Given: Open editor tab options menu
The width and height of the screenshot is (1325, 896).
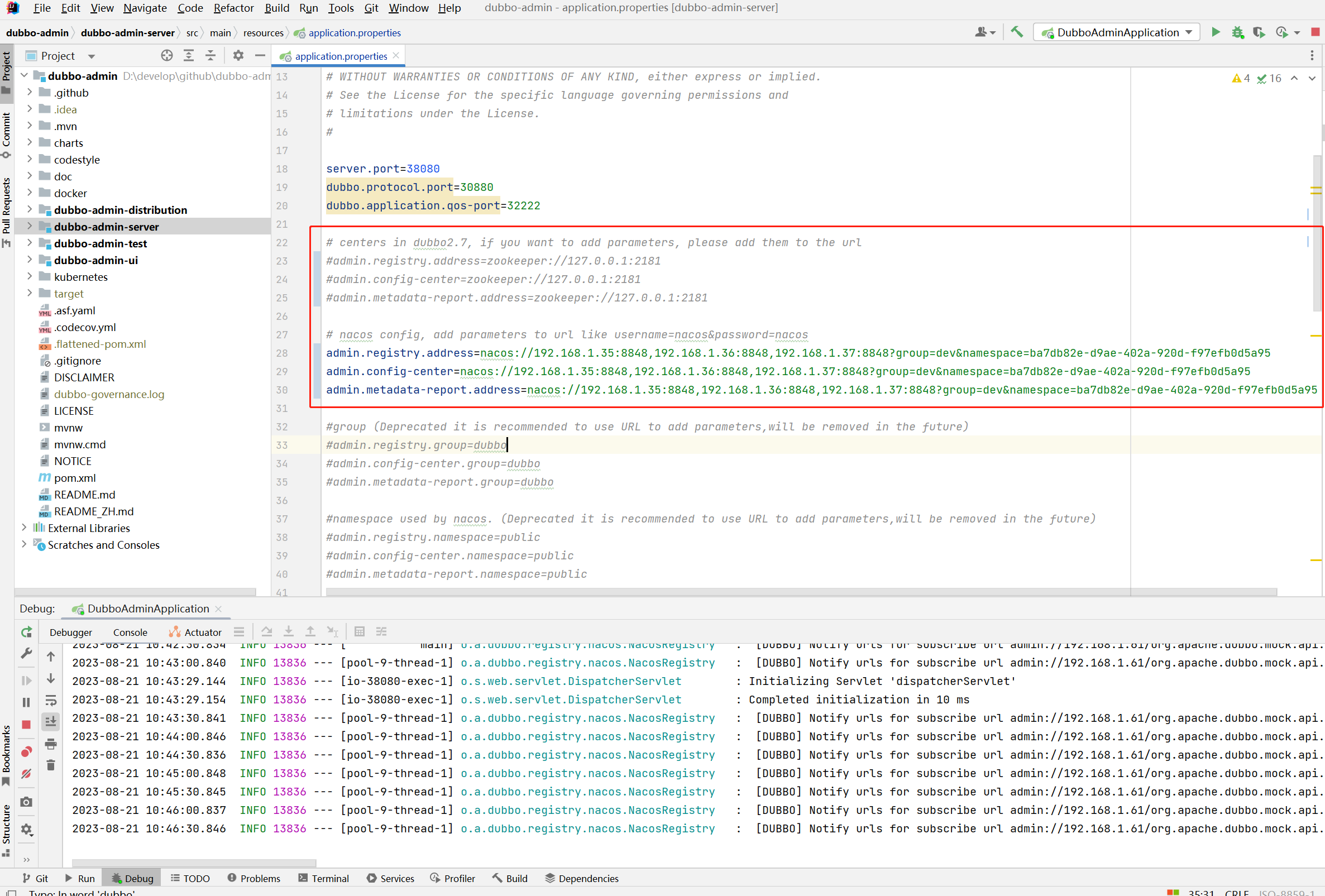Looking at the screenshot, I should 1312,55.
